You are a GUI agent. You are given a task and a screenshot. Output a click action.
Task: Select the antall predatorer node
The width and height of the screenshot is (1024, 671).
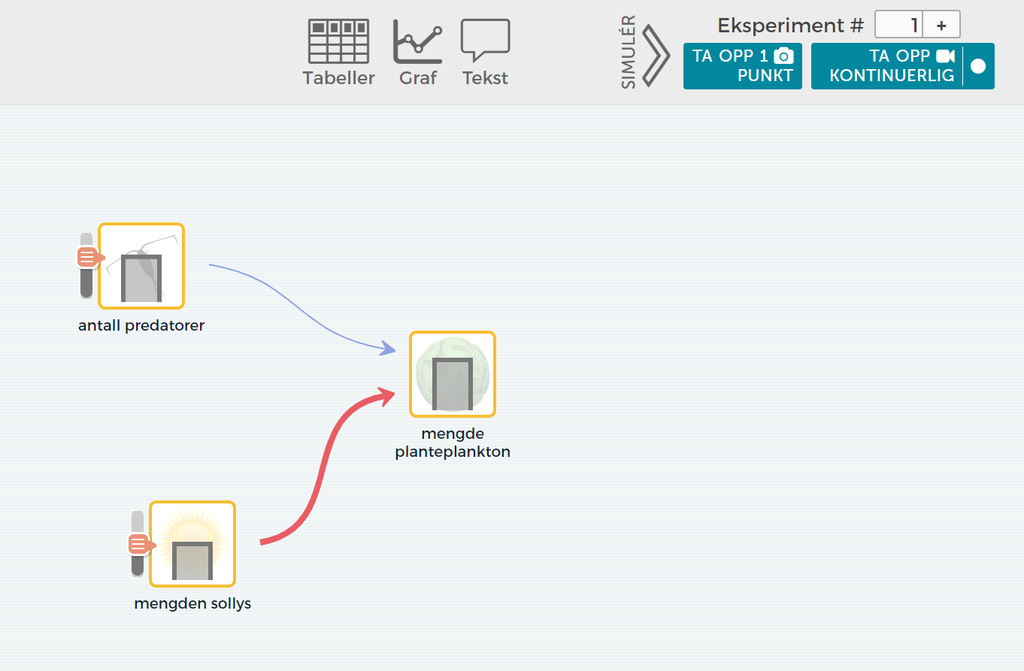[141, 266]
